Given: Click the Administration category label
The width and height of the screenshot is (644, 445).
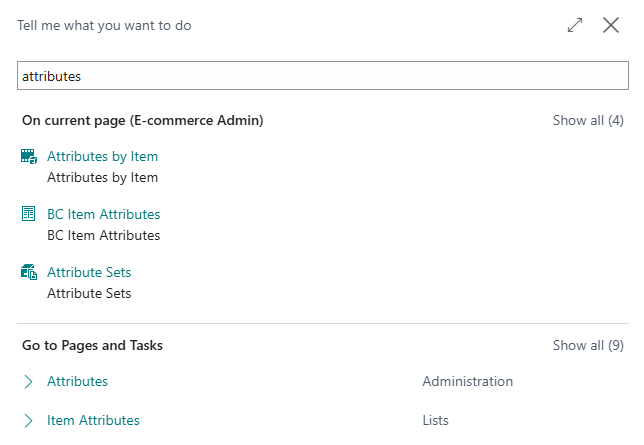Looking at the screenshot, I should [467, 381].
